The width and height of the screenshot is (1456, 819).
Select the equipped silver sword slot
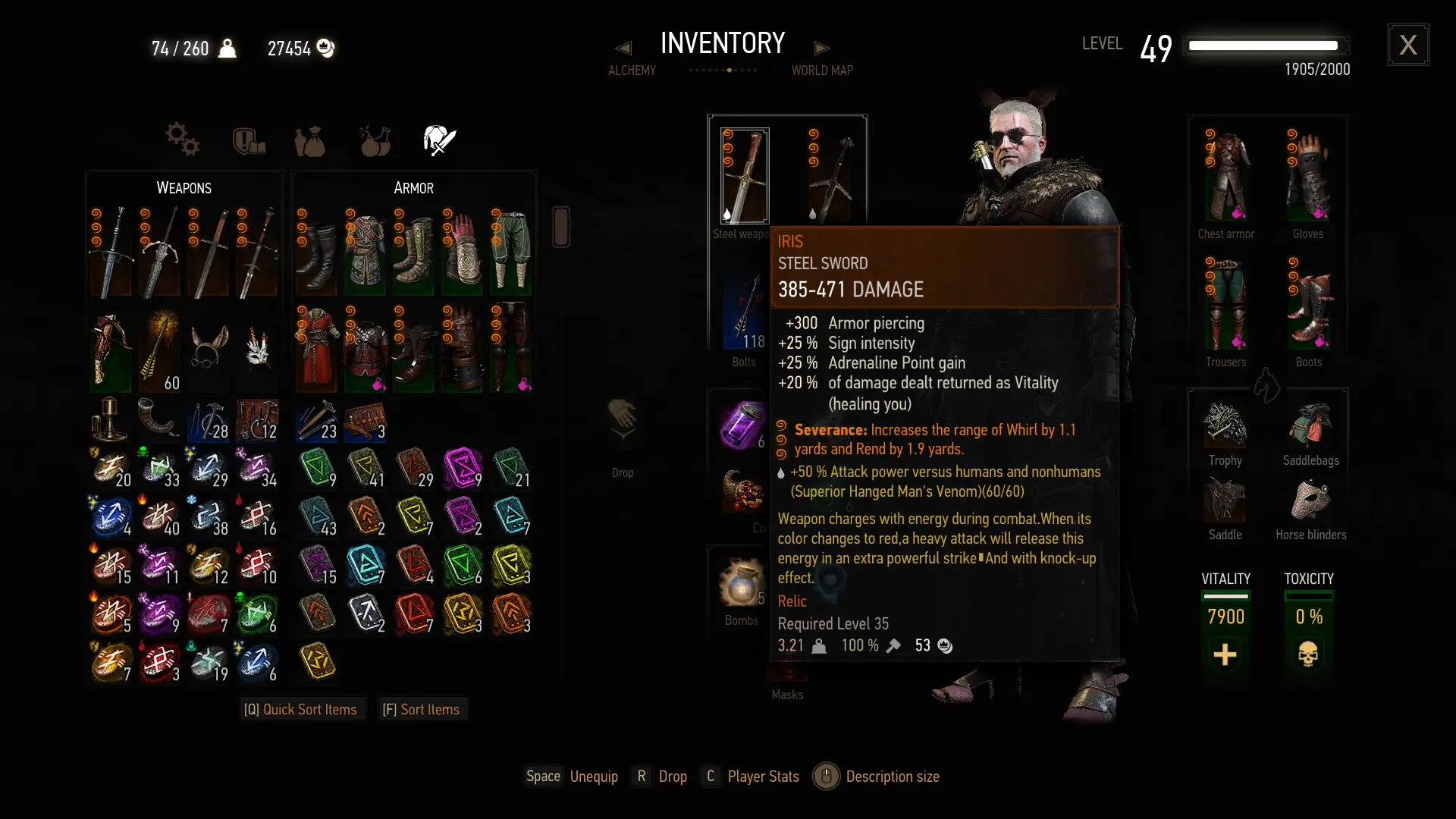pyautogui.click(x=830, y=175)
